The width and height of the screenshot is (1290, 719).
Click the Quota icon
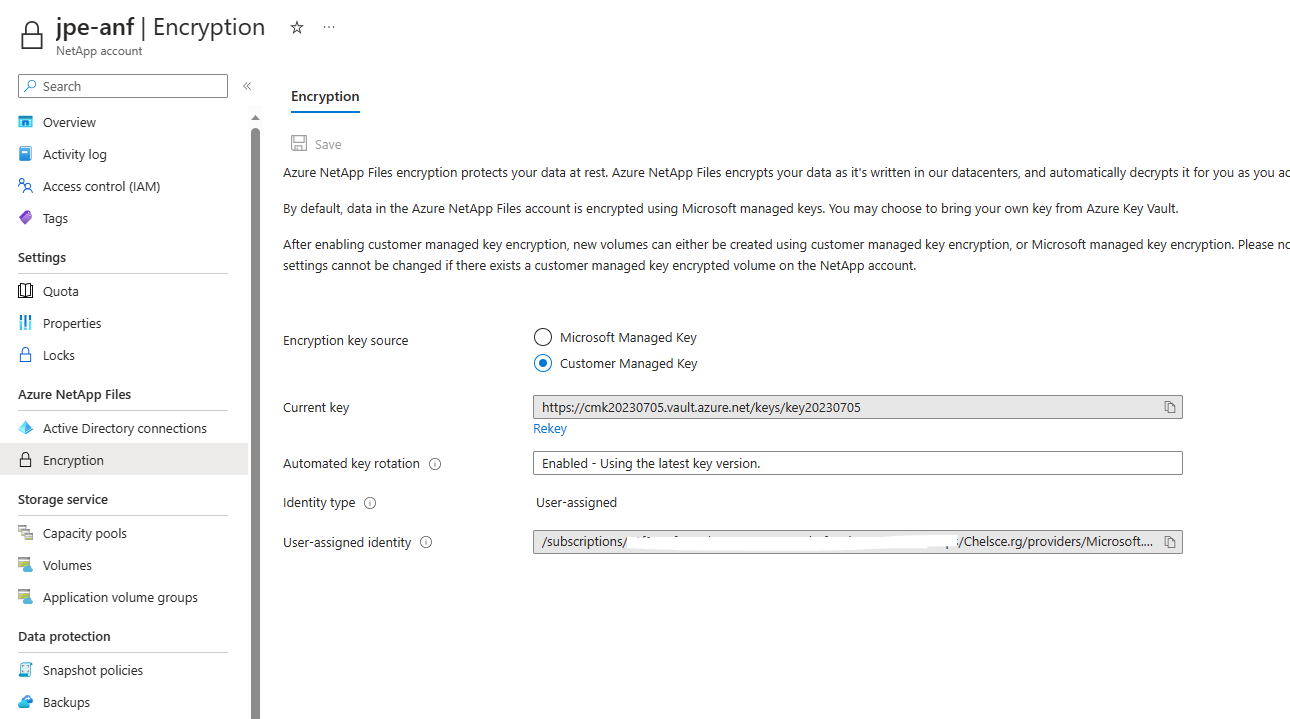pyautogui.click(x=26, y=291)
